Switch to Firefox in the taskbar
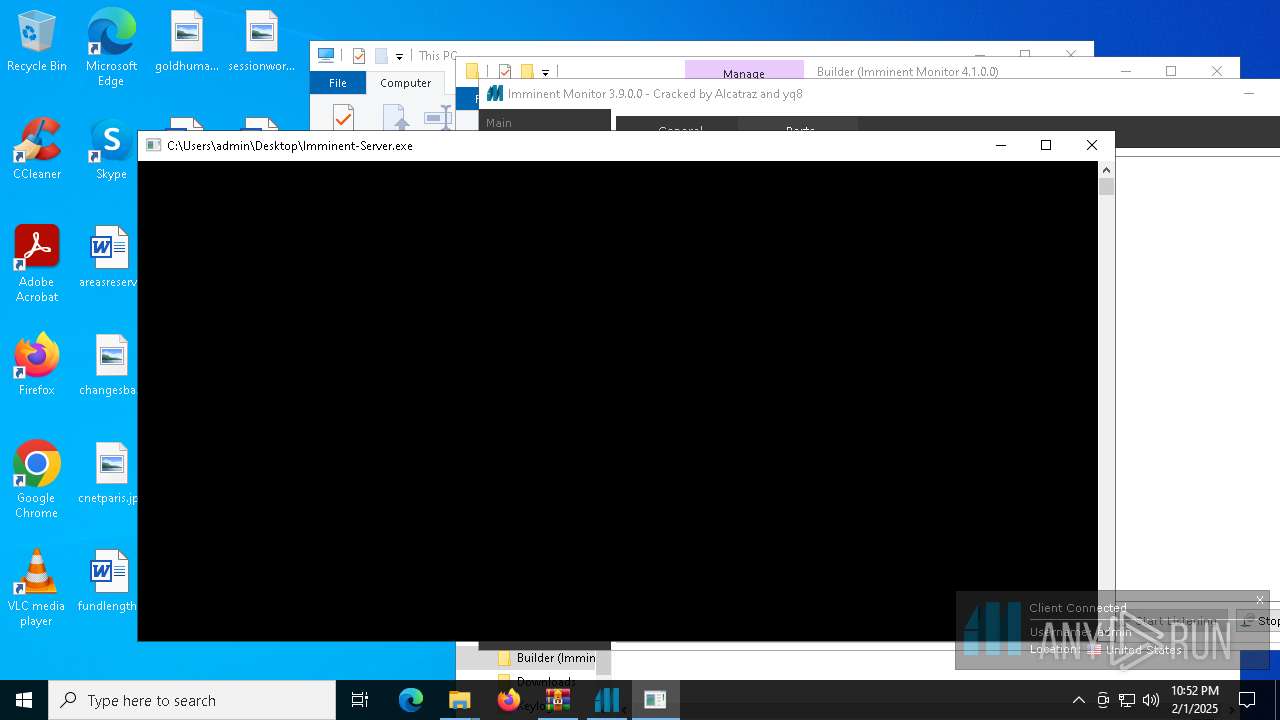This screenshot has width=1280, height=720. point(508,700)
